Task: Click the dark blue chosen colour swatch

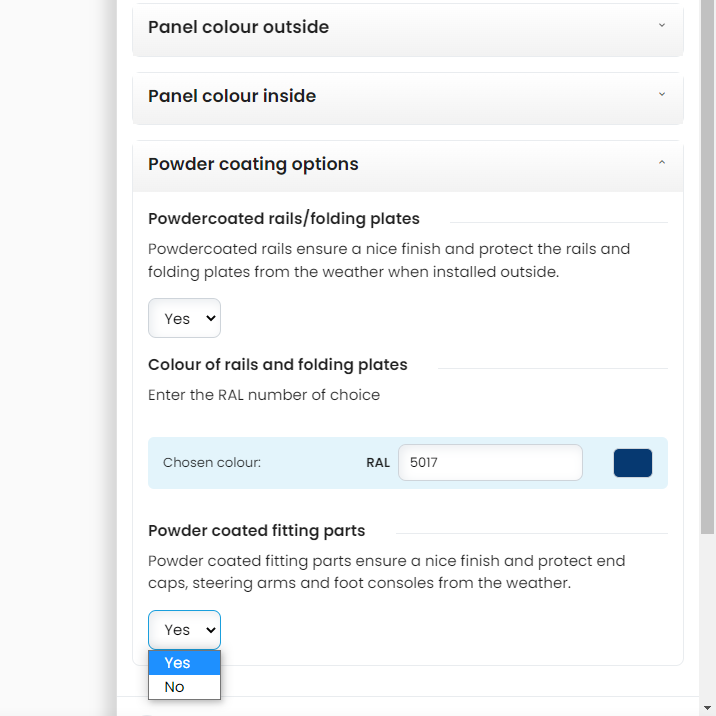Action: click(x=632, y=463)
